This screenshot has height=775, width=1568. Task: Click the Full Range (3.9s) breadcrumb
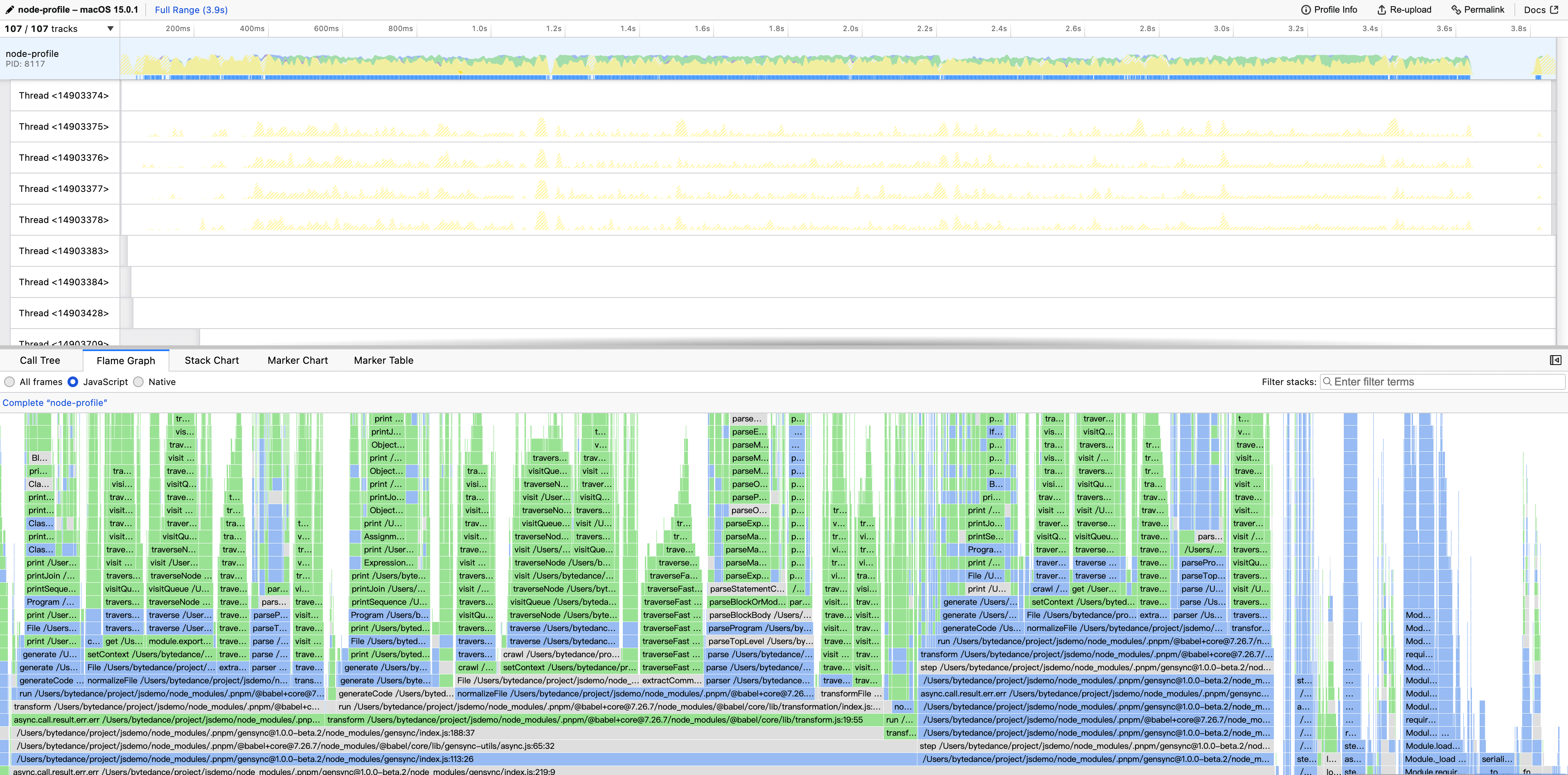(x=191, y=10)
